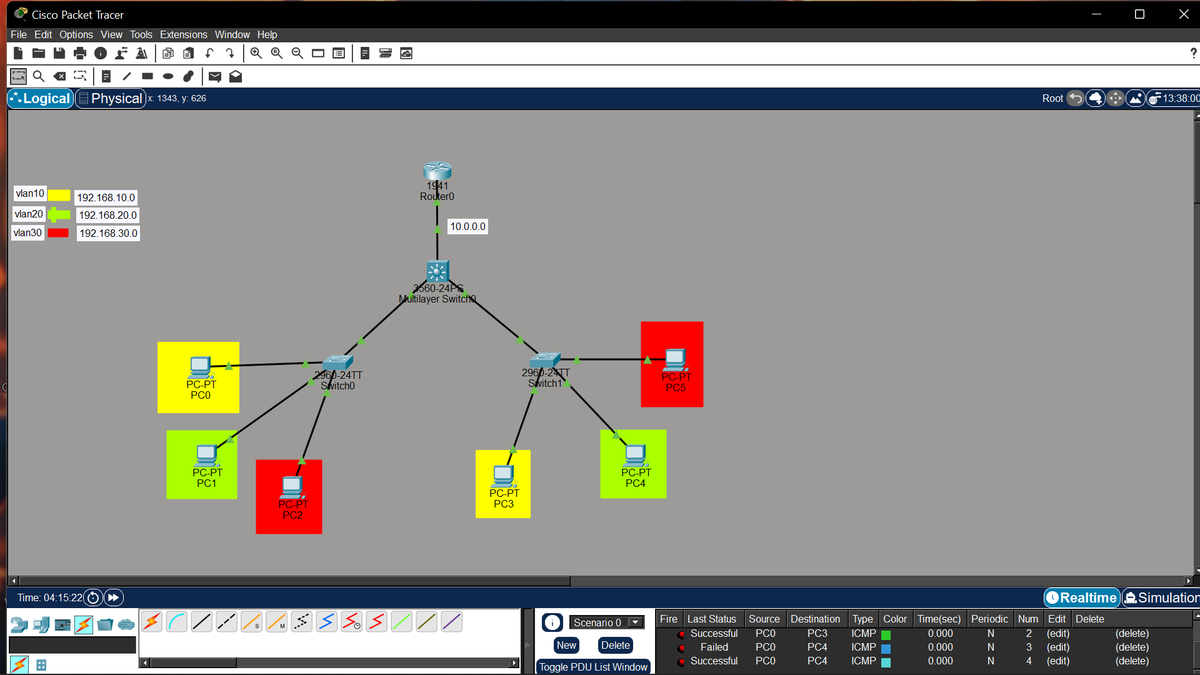Click the Print icon
Screen dimensions: 1200x675
80,53
